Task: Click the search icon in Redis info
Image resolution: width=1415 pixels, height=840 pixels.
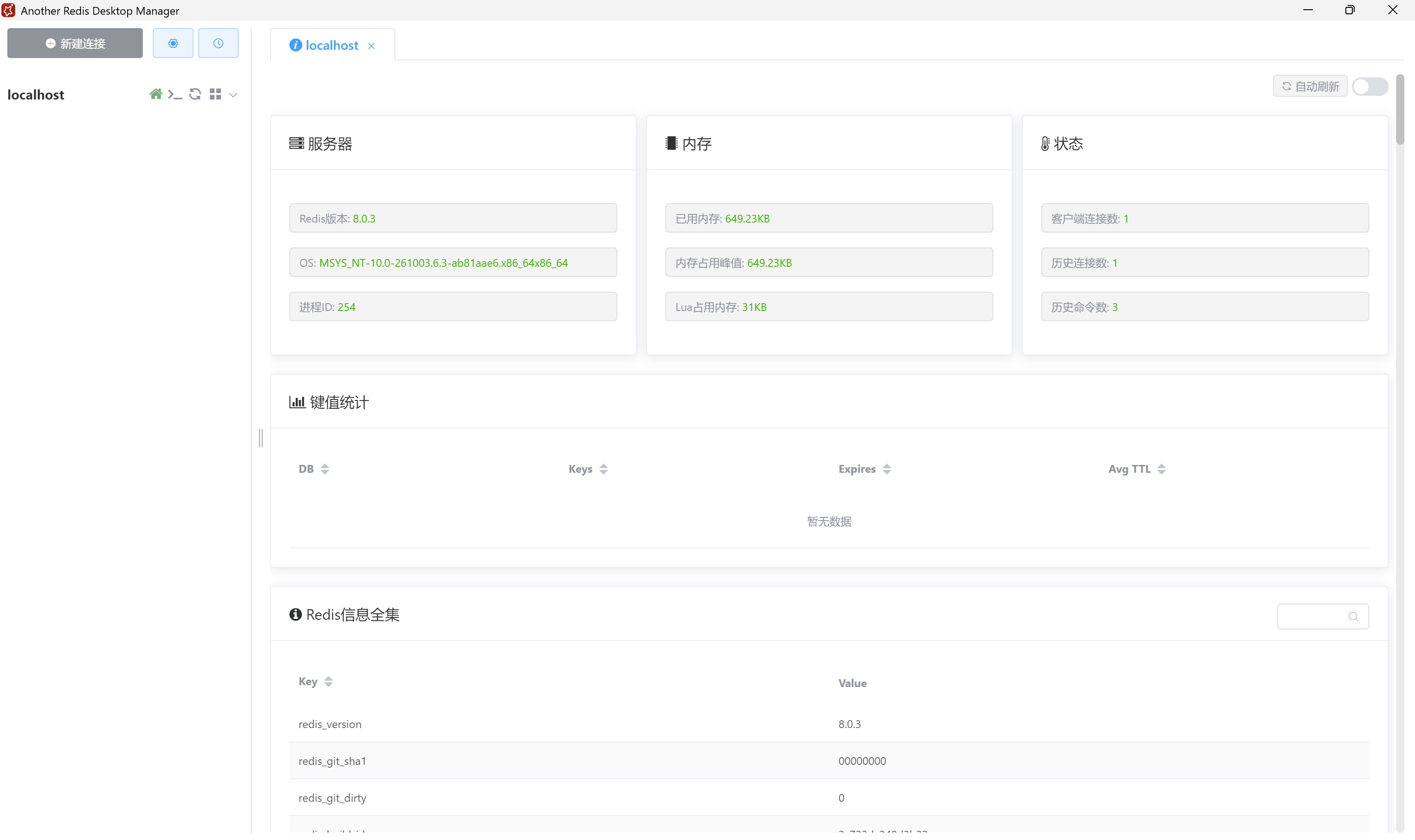Action: coord(1353,617)
